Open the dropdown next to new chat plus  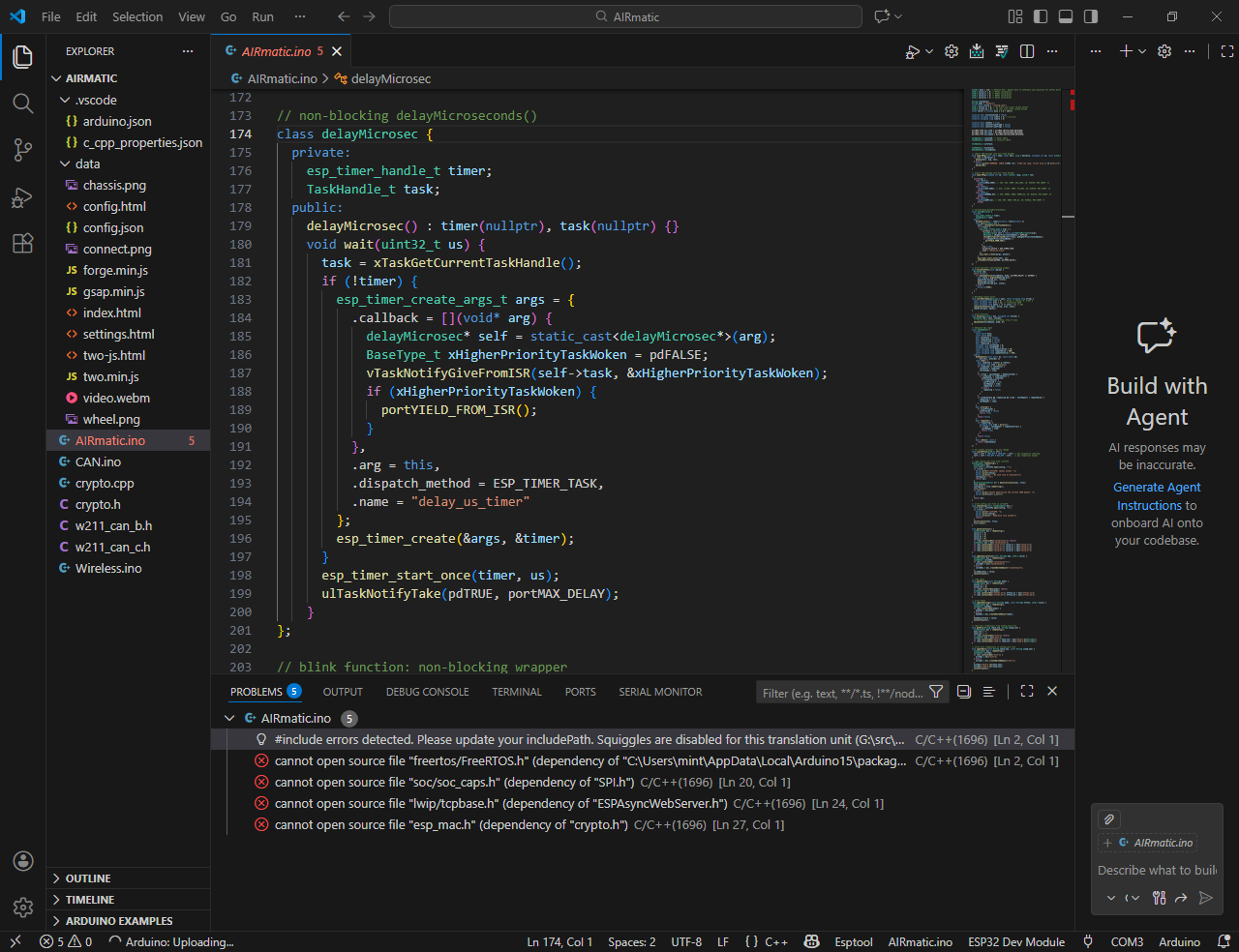pos(1142,51)
